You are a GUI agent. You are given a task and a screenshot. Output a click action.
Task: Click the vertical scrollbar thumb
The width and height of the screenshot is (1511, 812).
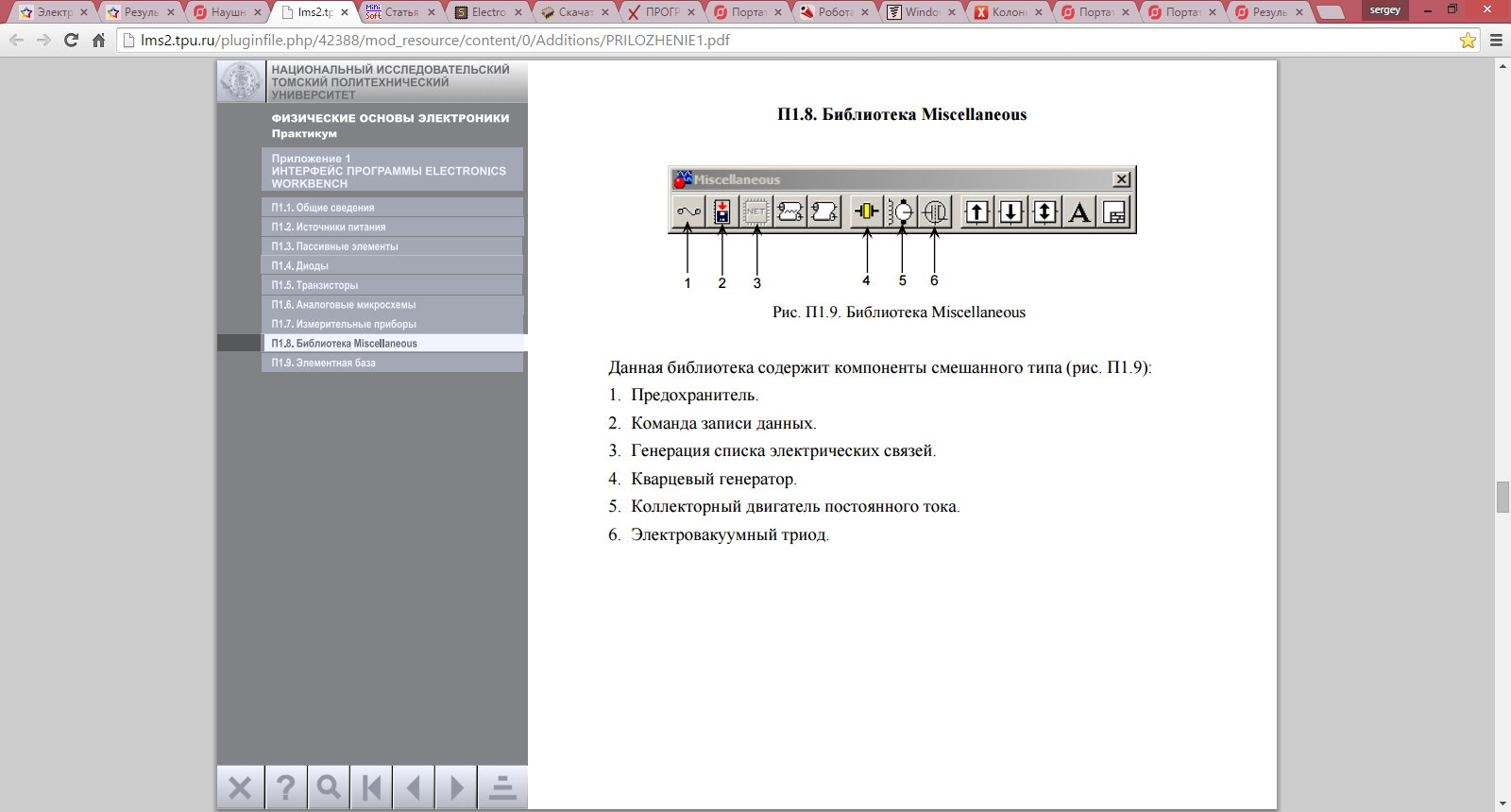tap(1503, 497)
